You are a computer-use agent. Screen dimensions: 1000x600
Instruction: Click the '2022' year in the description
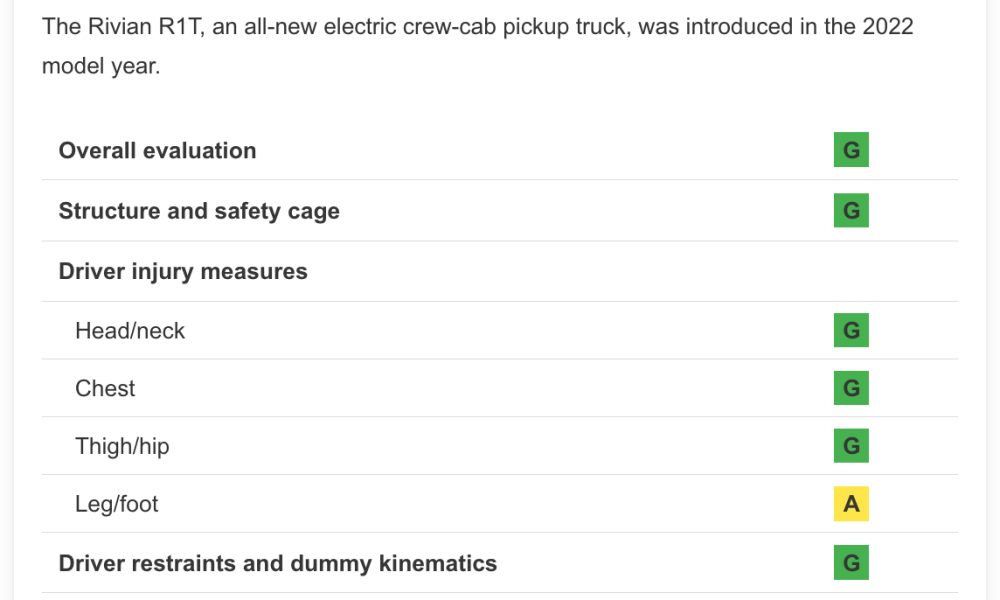tap(888, 27)
